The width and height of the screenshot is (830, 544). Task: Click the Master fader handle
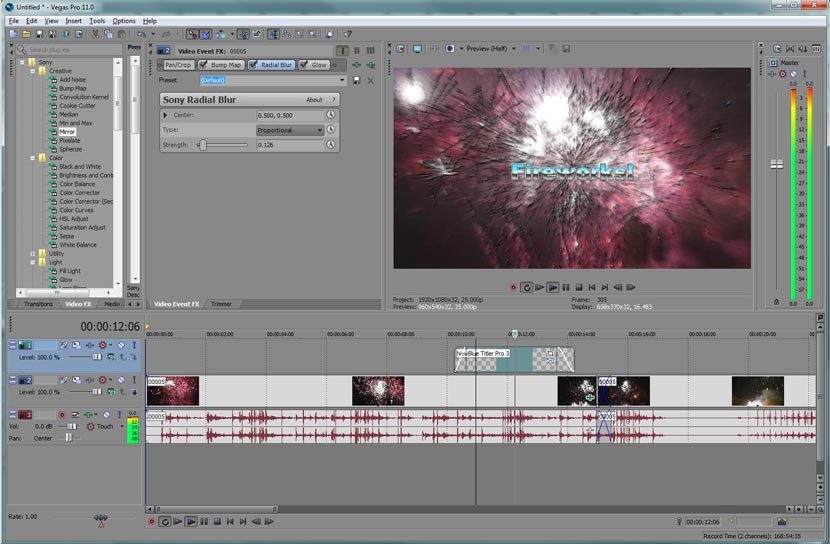click(776, 165)
